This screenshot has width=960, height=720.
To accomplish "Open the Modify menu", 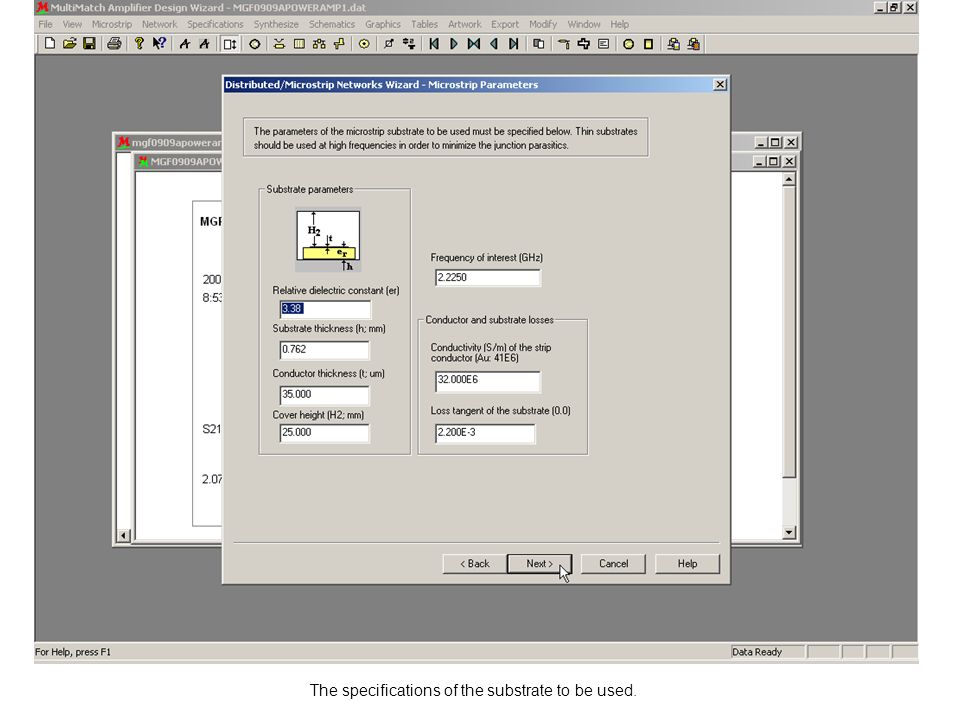I will click(x=543, y=24).
